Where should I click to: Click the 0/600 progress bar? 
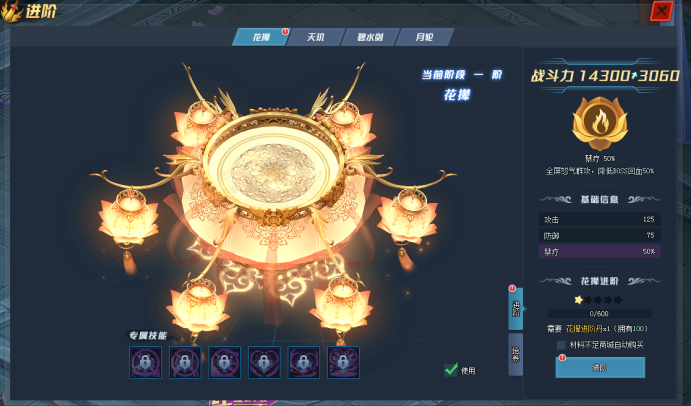click(x=599, y=314)
